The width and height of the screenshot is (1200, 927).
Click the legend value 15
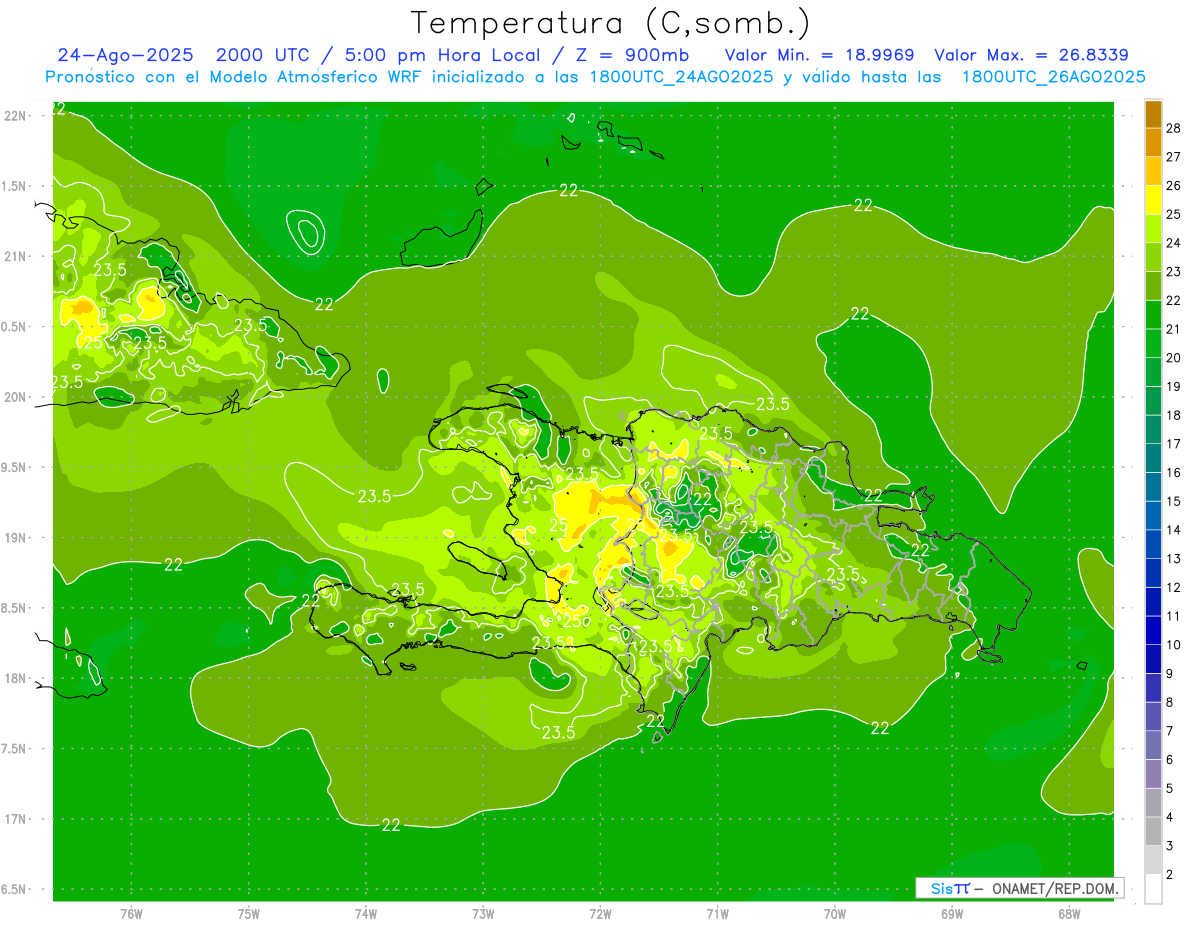point(1173,501)
